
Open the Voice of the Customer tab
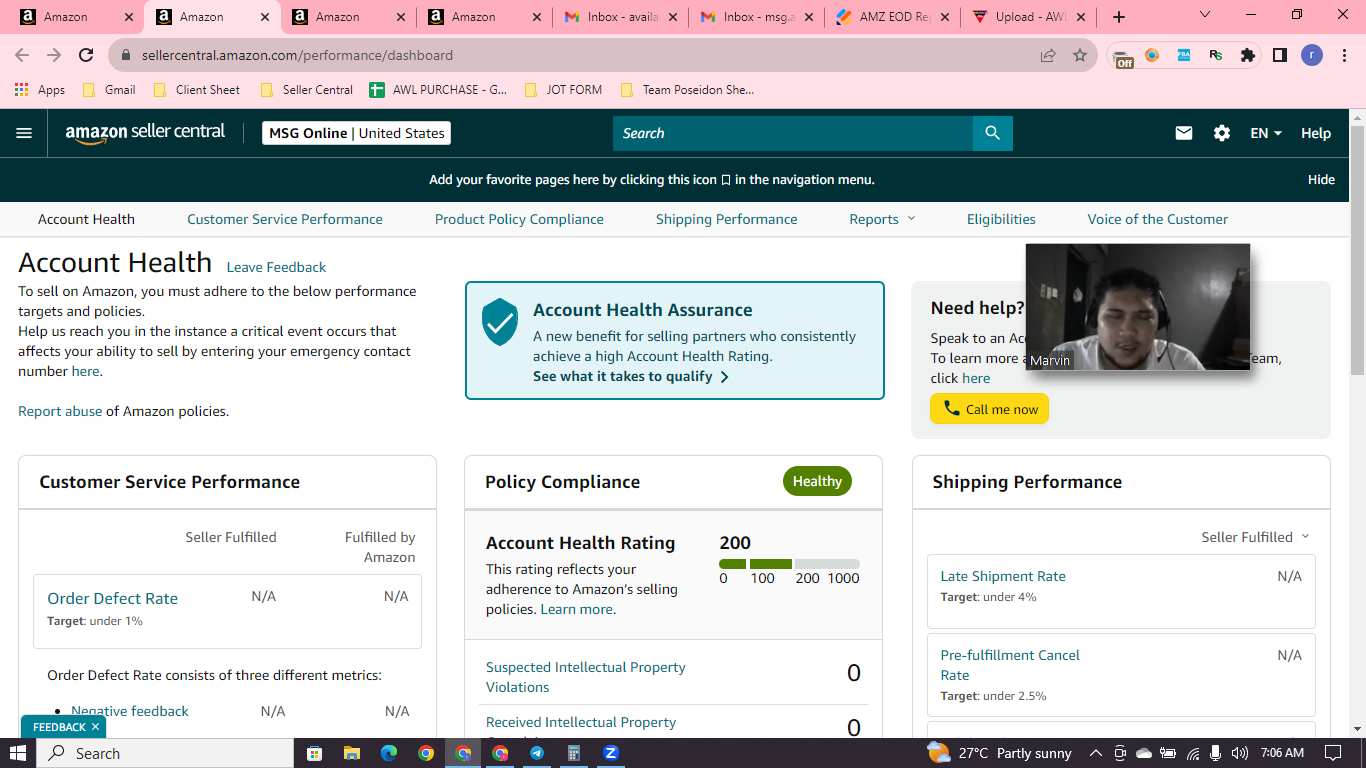1158,219
